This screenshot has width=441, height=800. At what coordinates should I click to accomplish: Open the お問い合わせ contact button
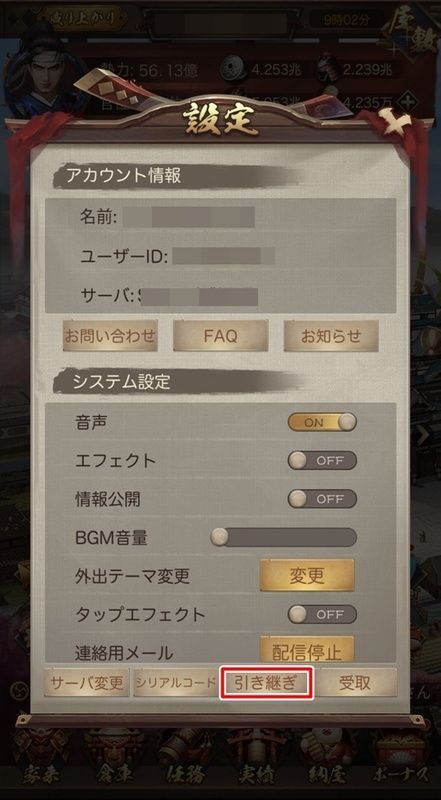tap(110, 336)
